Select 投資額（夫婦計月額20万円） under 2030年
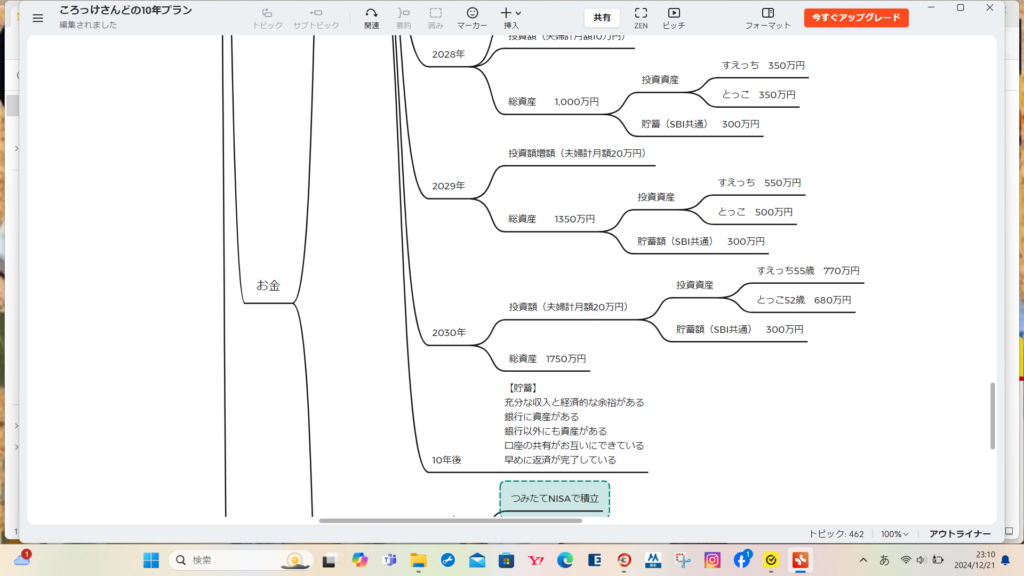Viewport: 1024px width, 576px height. (568, 306)
